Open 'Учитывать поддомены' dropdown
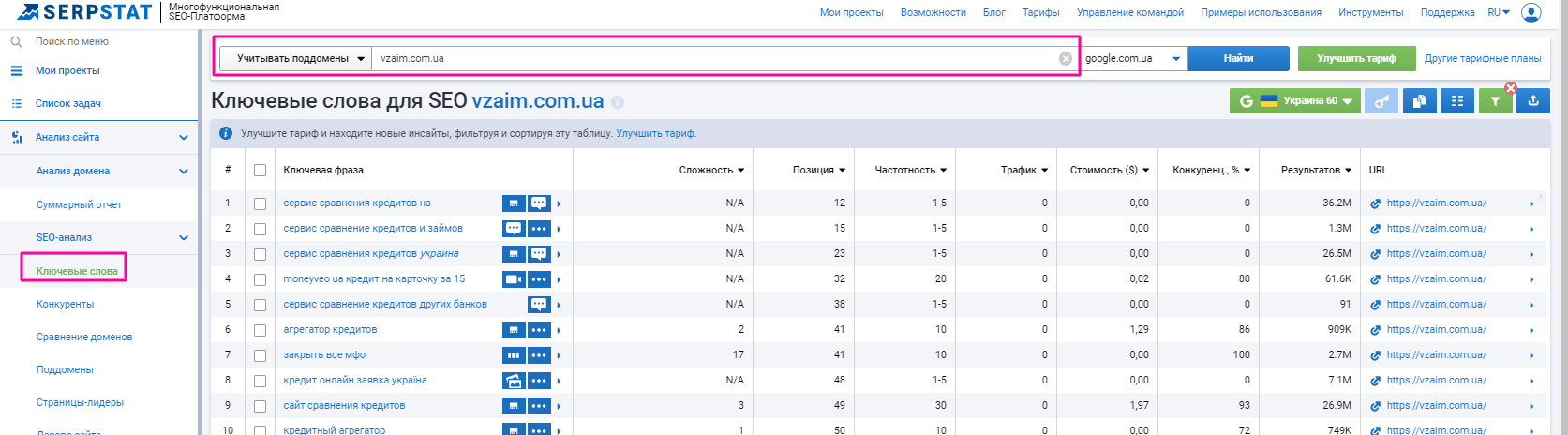This screenshot has width=1568, height=435. tap(295, 58)
